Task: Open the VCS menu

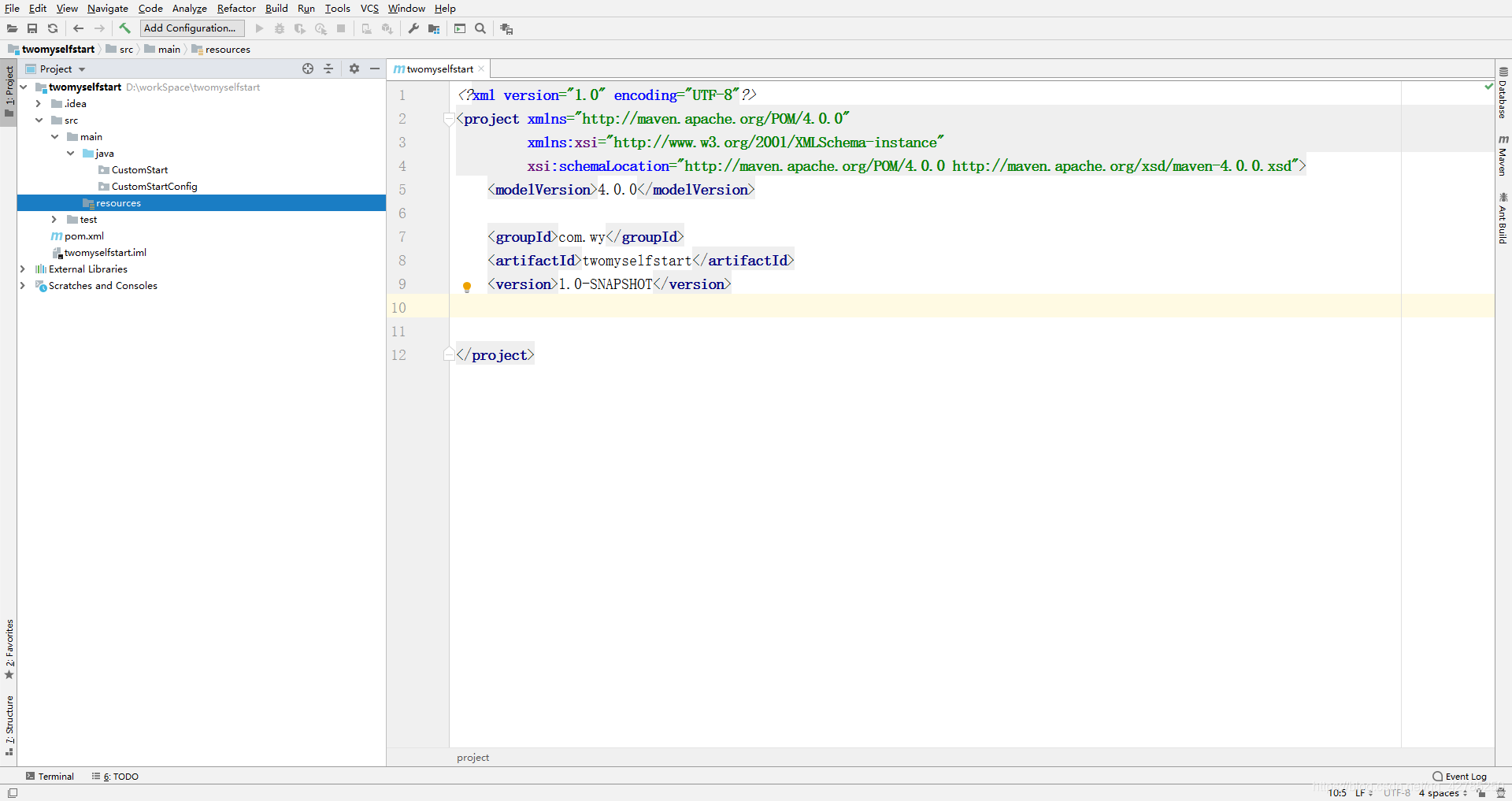Action: click(369, 8)
